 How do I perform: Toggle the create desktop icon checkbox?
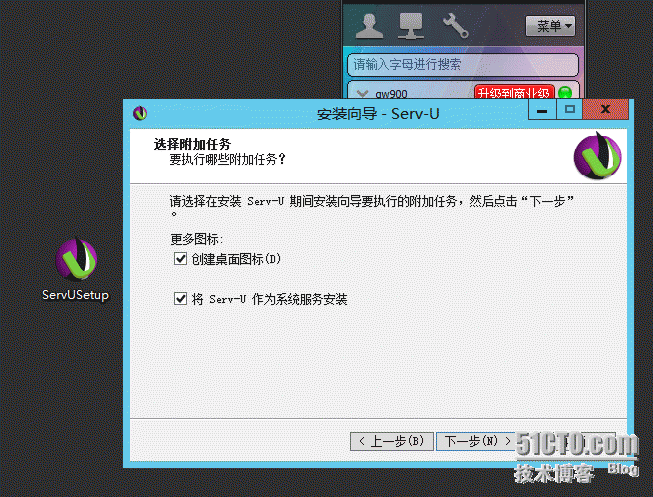pyautogui.click(x=180, y=259)
